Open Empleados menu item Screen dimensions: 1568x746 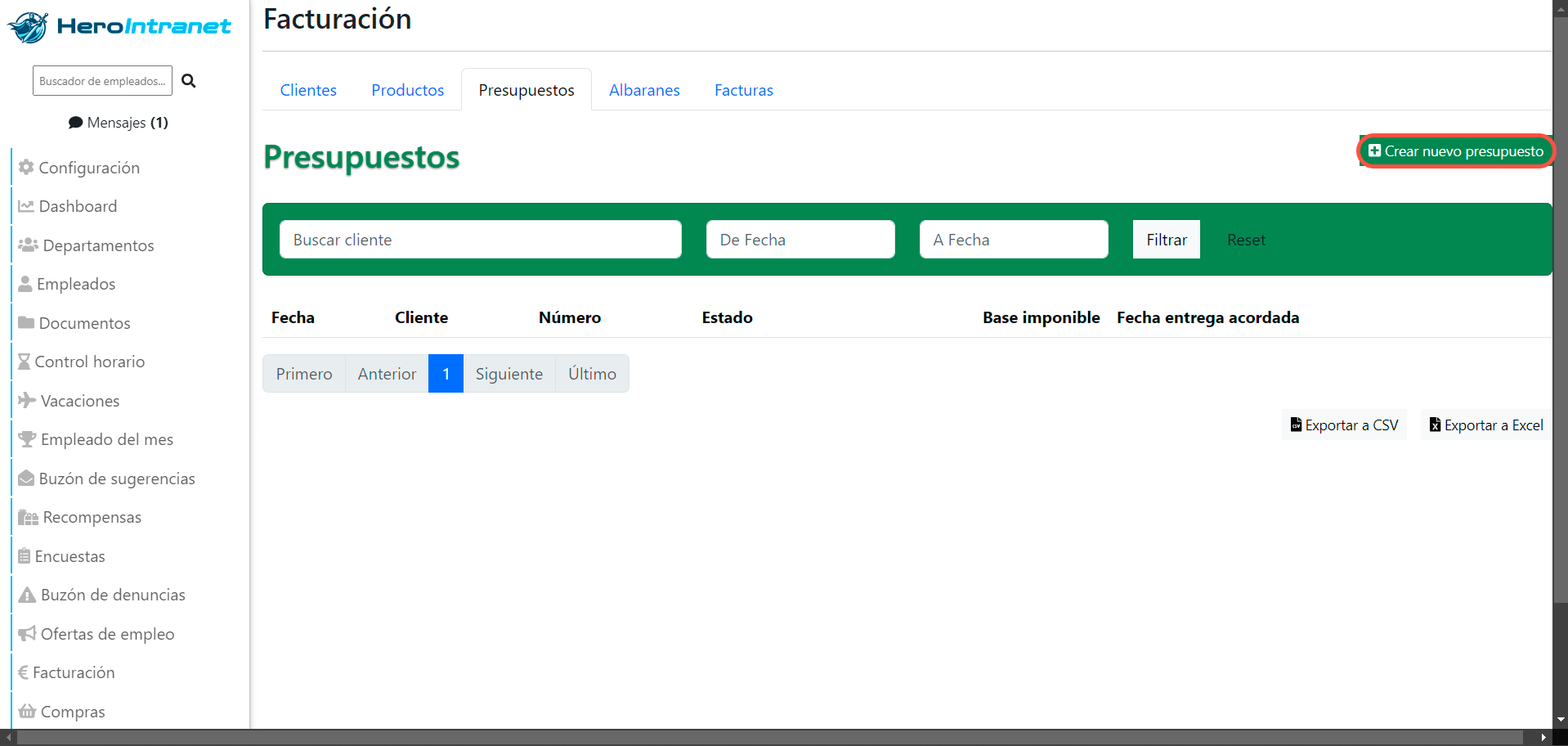click(x=76, y=284)
